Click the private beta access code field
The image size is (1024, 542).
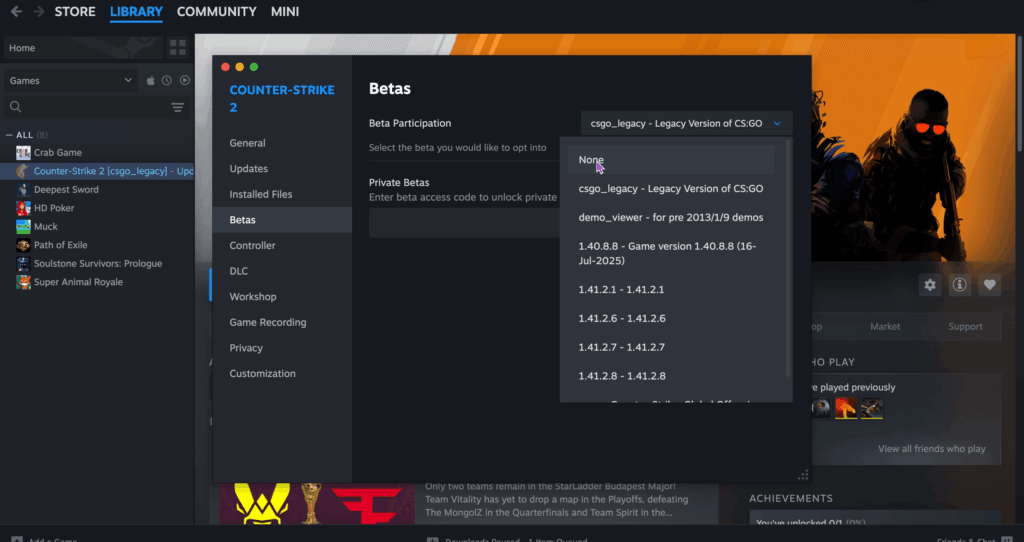tap(464, 223)
